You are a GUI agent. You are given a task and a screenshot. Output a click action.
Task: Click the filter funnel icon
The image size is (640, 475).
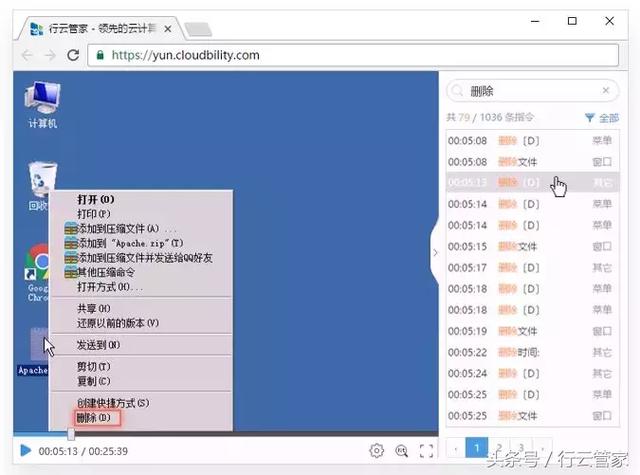(589, 118)
